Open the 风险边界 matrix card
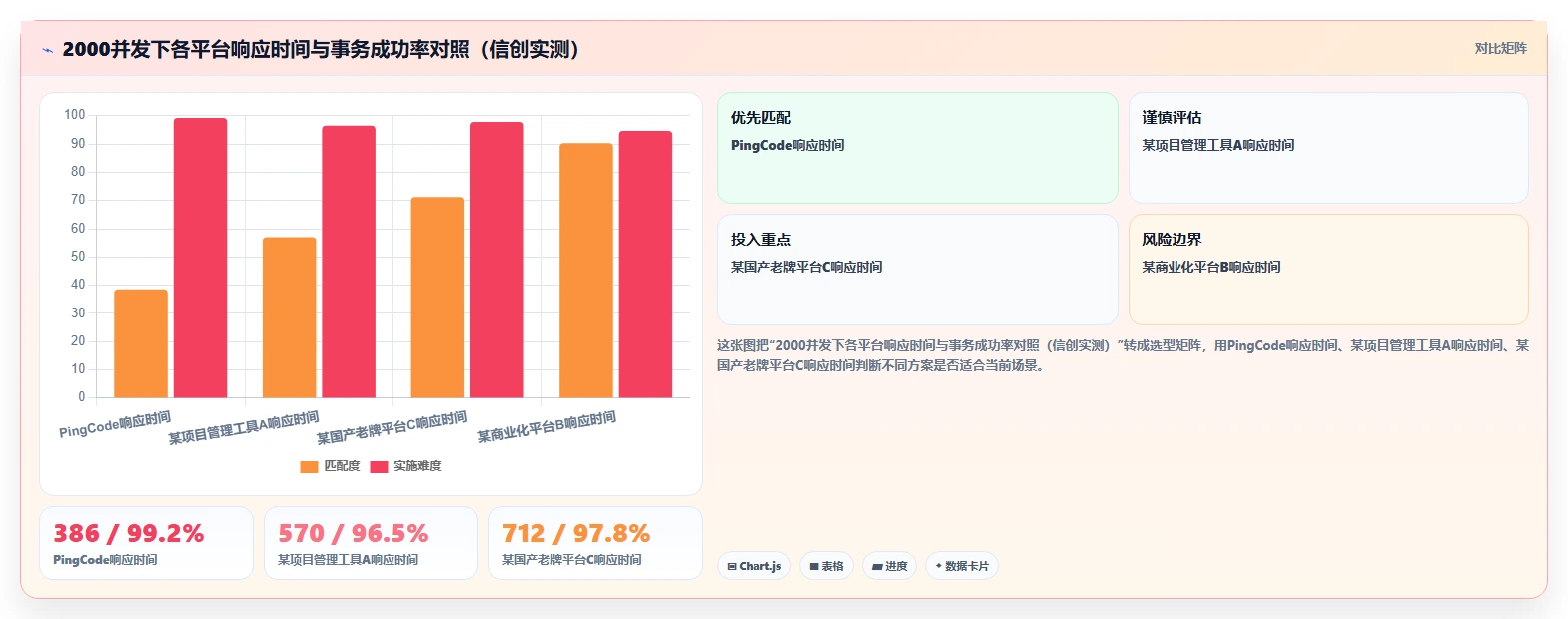 1328,270
